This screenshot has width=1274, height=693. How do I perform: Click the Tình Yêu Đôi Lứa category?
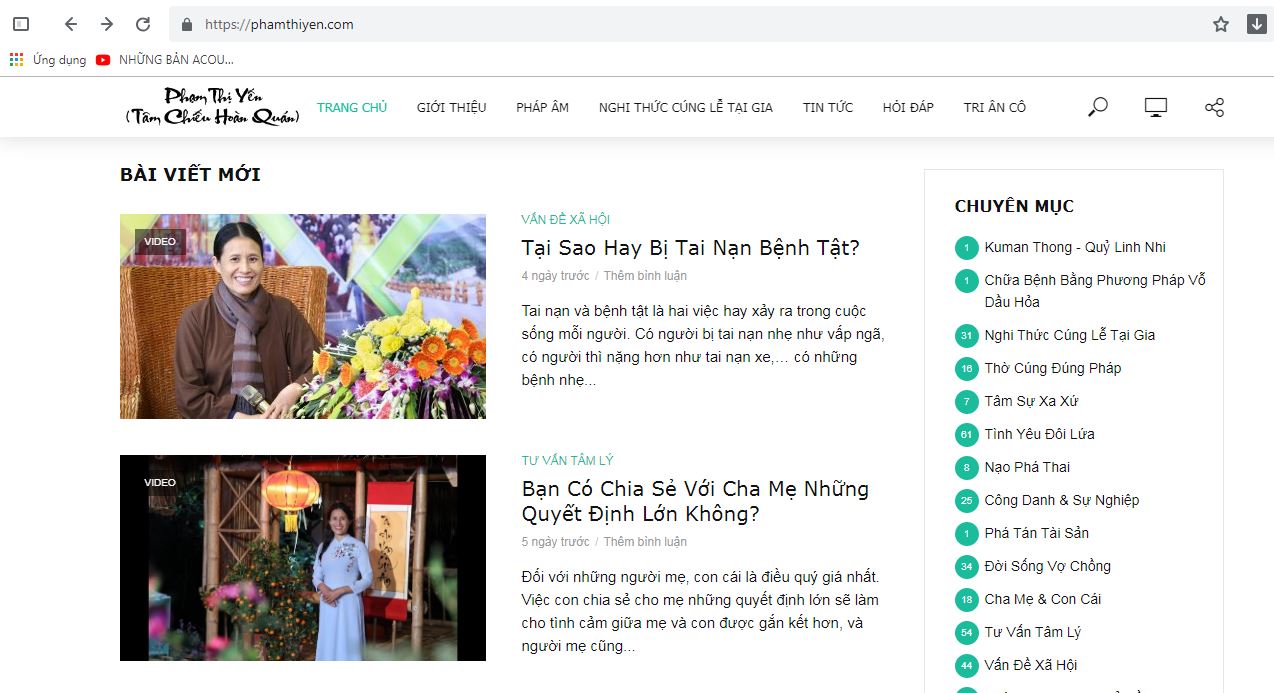click(x=1039, y=434)
